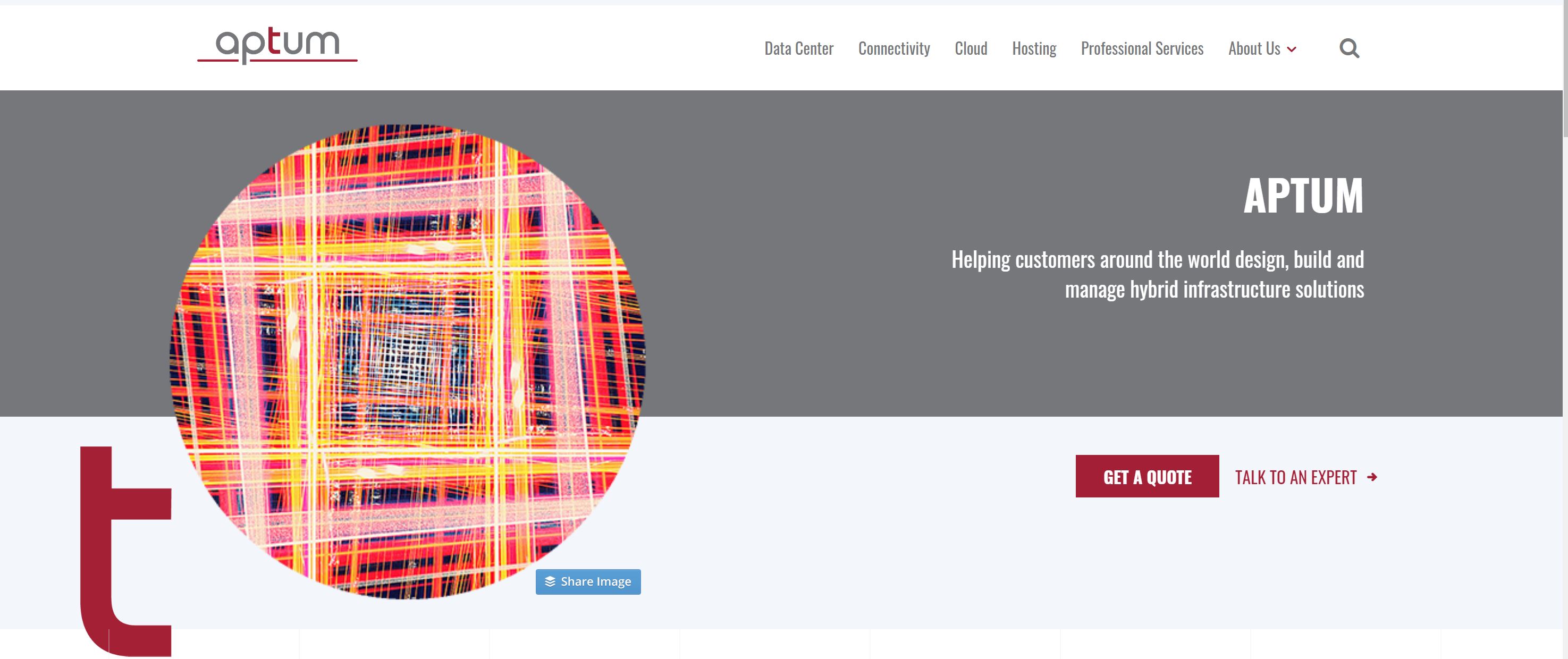Click layers icon on Share Image button
Viewport: 1568px width, 659px height.
[x=550, y=582]
